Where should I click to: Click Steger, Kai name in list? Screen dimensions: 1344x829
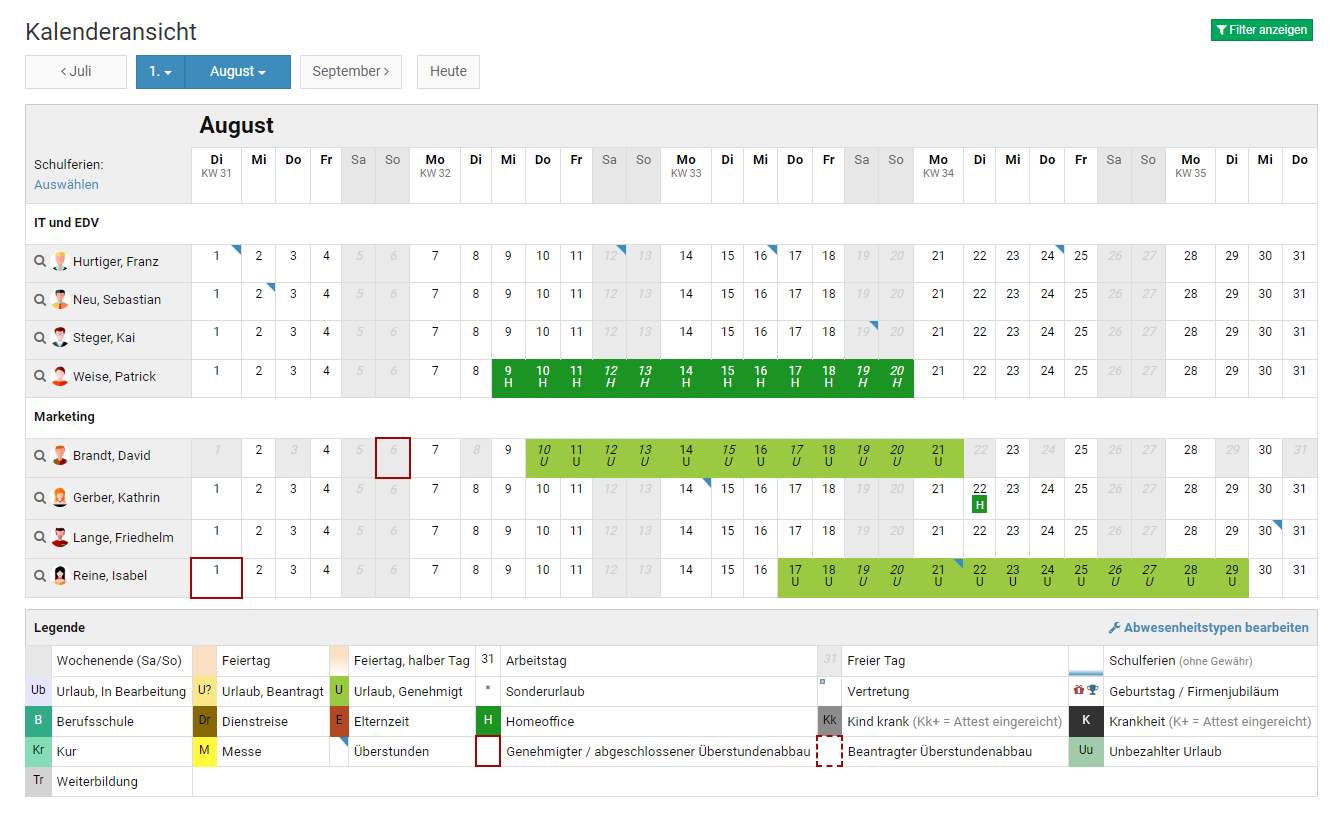[x=104, y=338]
